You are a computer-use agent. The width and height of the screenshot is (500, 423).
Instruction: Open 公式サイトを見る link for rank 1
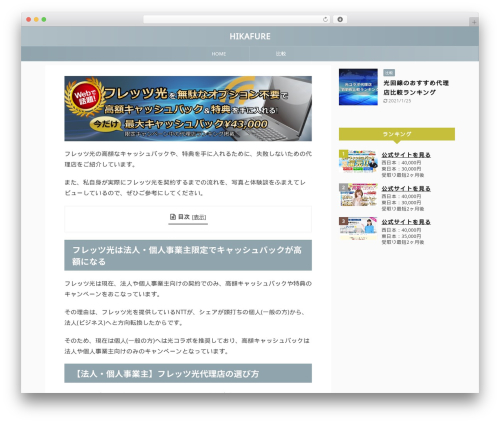pos(406,155)
